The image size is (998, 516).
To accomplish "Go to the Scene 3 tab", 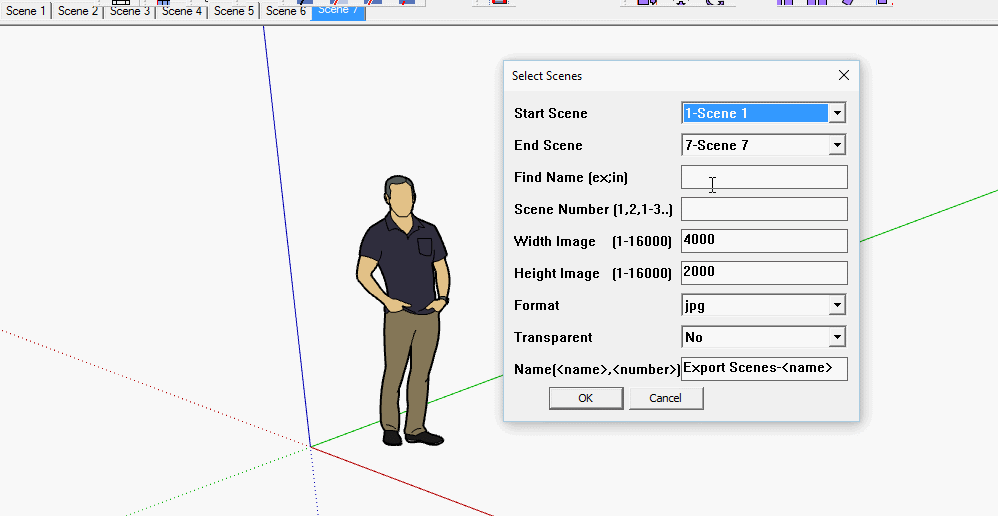I will pos(130,12).
